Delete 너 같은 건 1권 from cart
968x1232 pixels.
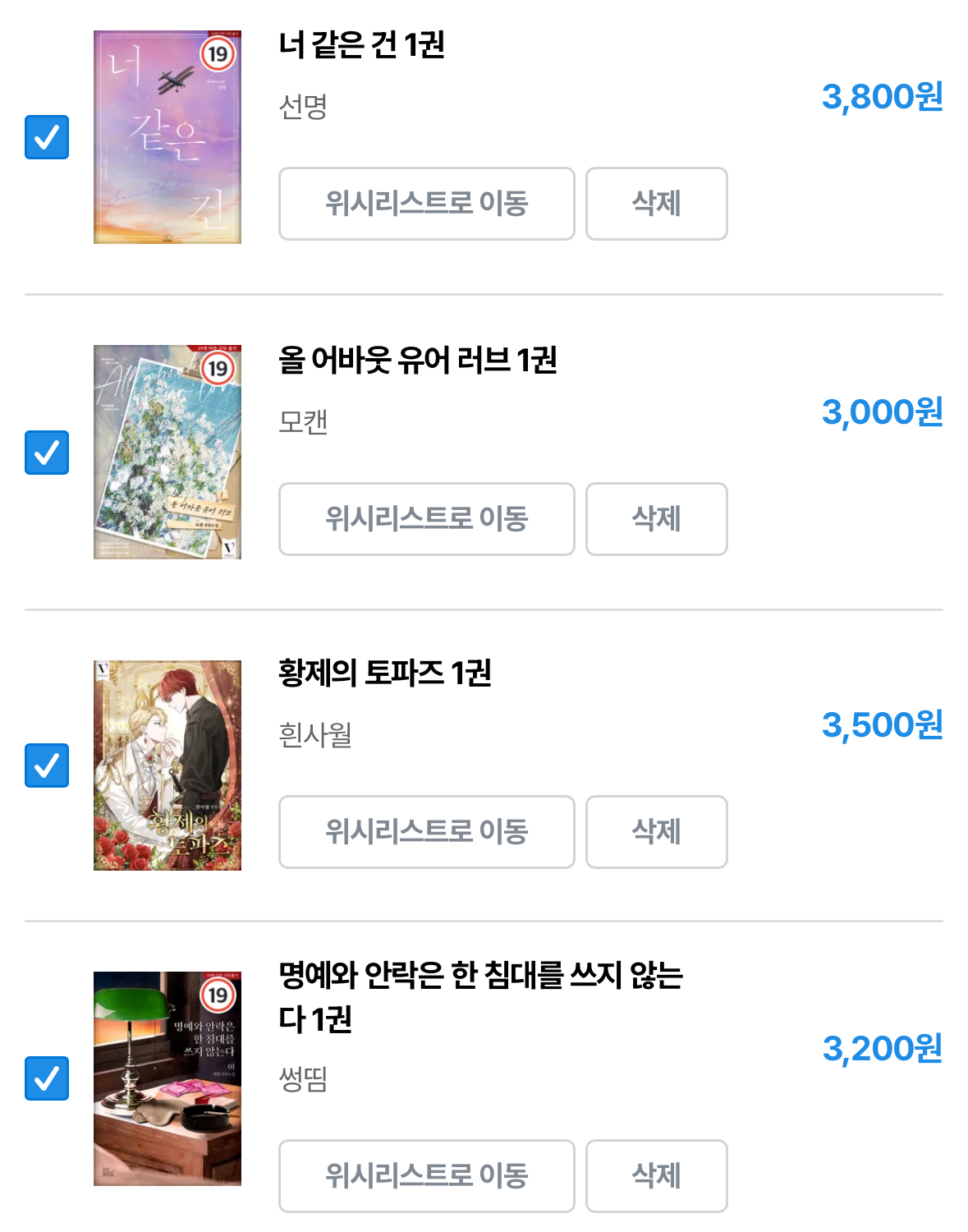point(657,204)
